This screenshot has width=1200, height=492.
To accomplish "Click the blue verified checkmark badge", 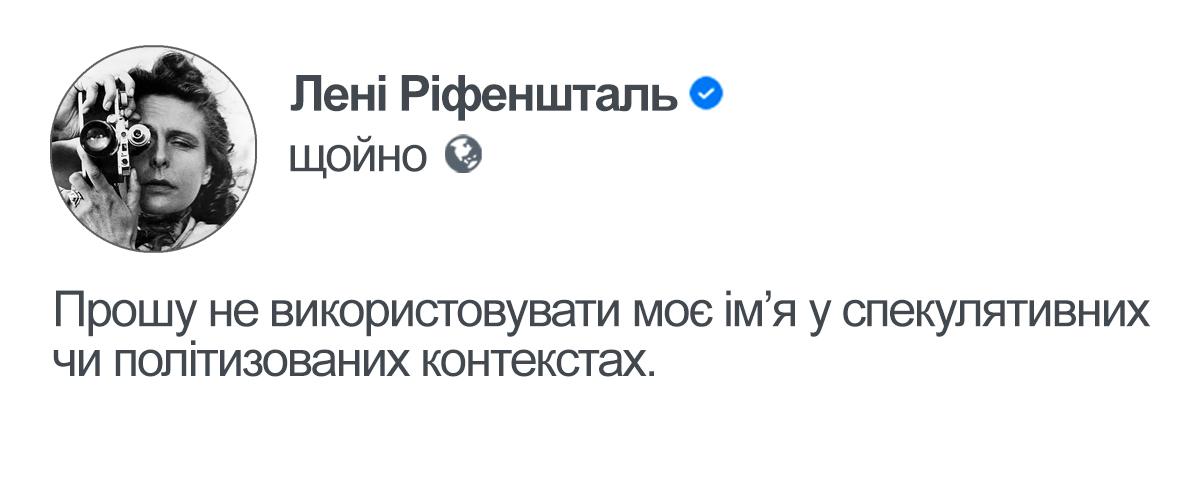I will pos(707,96).
